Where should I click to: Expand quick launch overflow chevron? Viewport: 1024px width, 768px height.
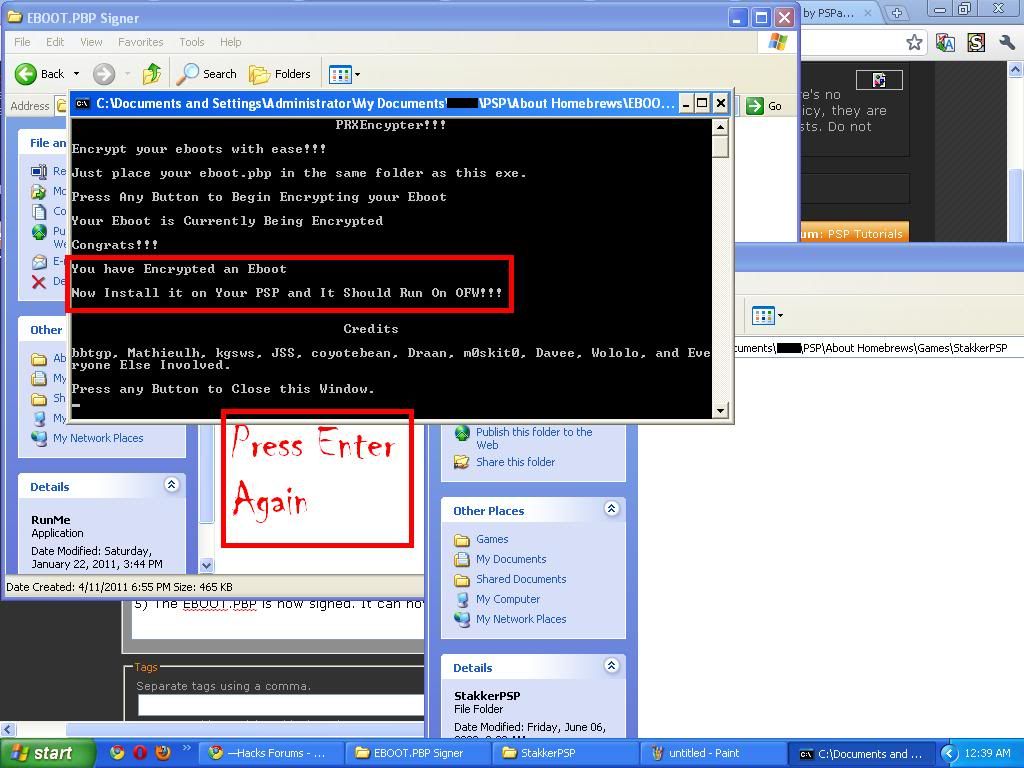point(187,748)
